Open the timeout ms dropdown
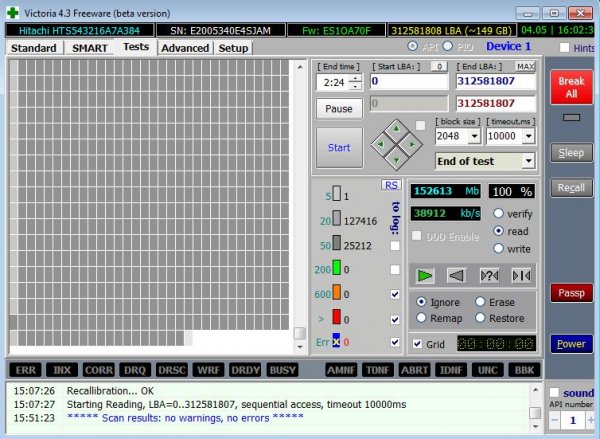 point(527,135)
